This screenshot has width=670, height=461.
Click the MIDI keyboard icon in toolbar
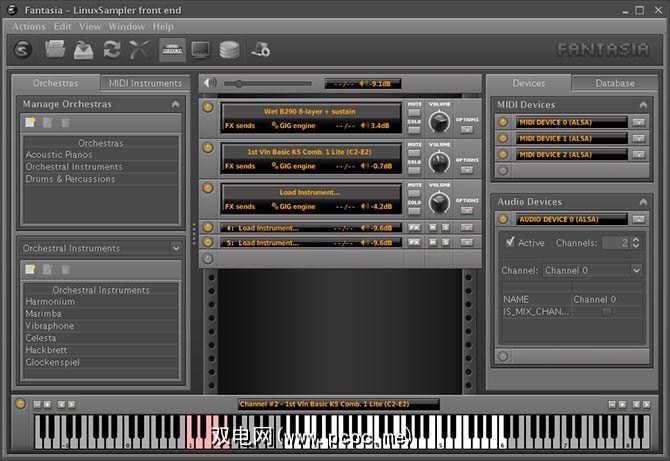172,49
